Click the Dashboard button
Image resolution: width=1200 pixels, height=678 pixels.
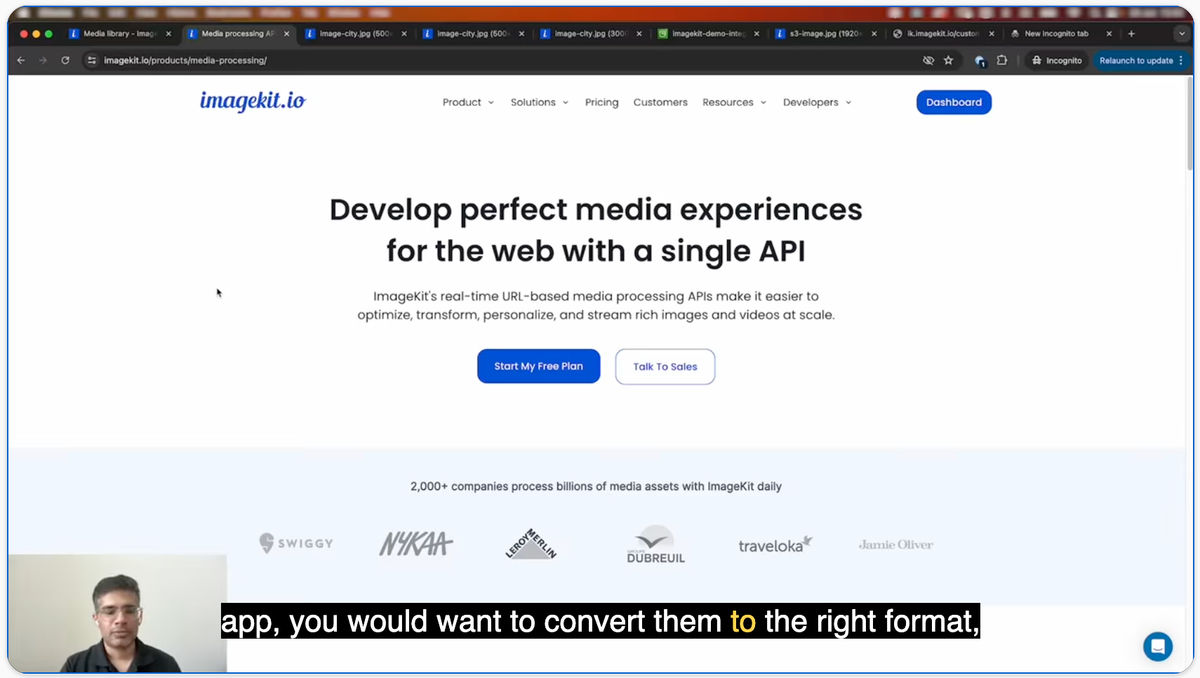point(954,102)
